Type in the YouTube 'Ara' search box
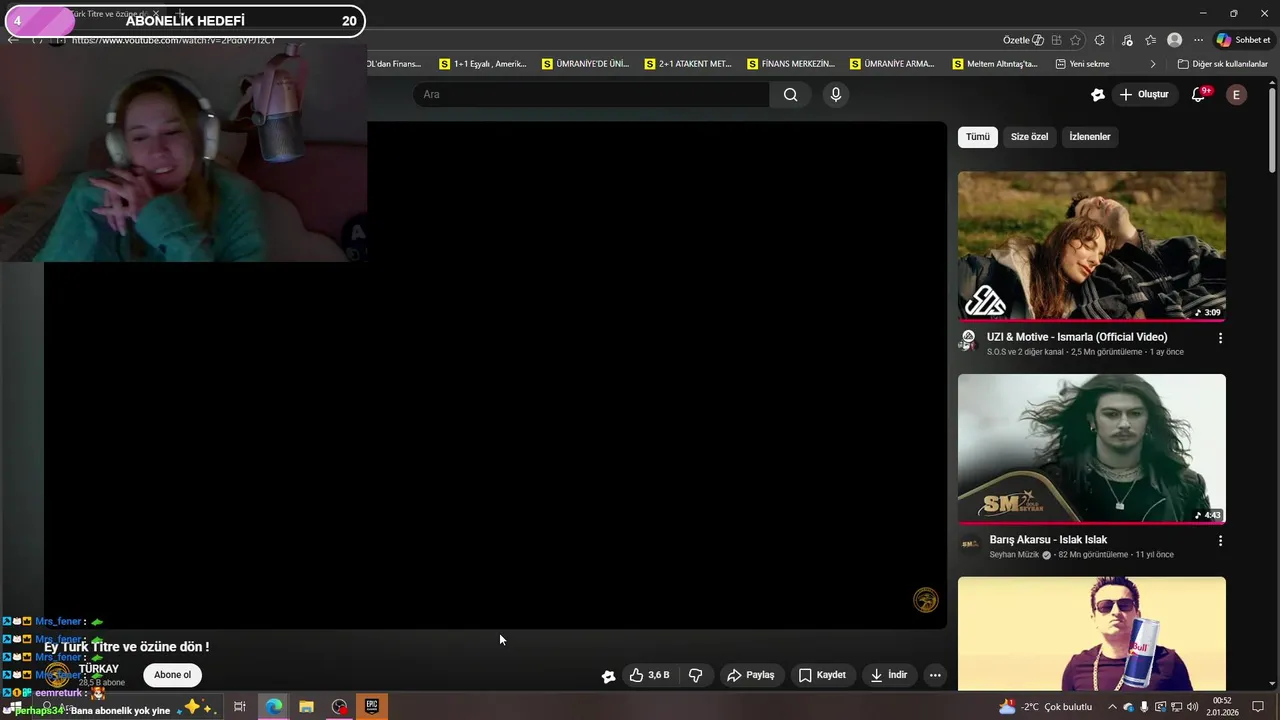This screenshot has width=1280, height=720. click(591, 94)
